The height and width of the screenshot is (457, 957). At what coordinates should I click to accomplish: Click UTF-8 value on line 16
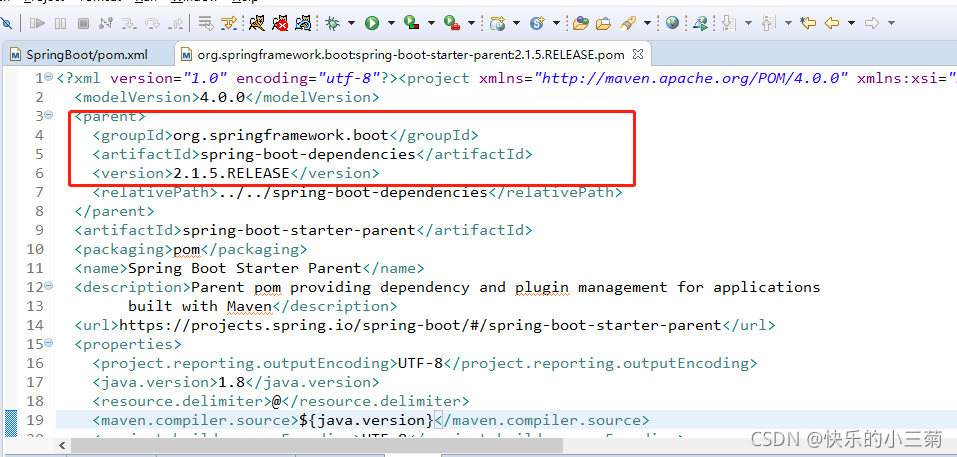coord(421,363)
